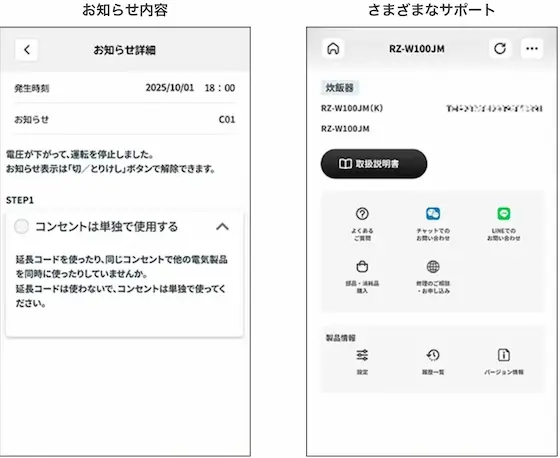
Task: Collapse the STEP1 card chevron
Action: point(222,226)
